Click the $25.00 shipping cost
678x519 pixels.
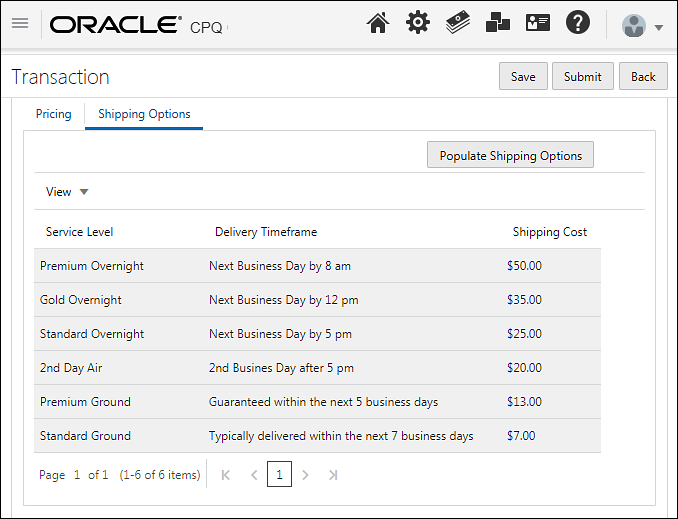coord(524,333)
